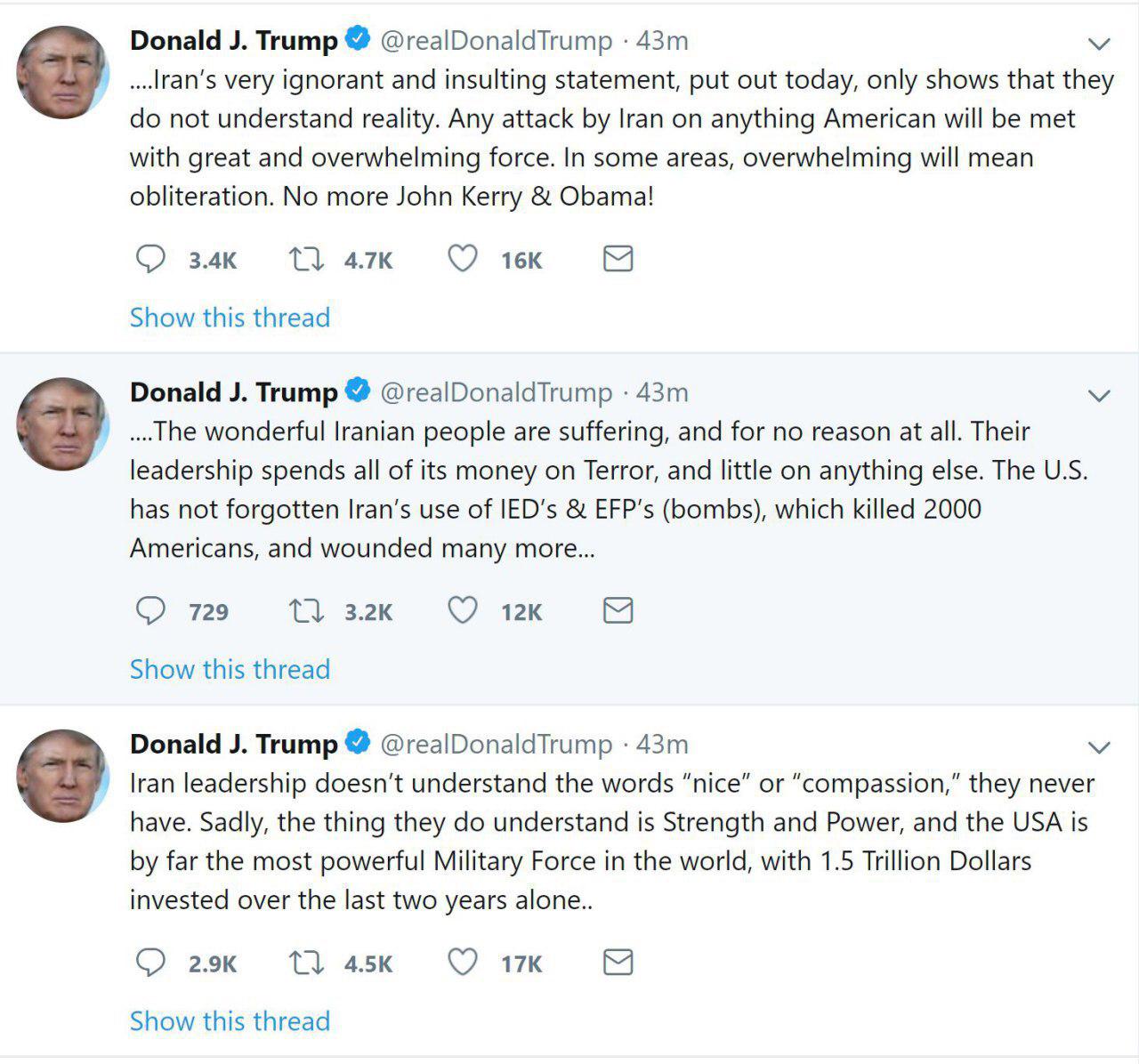Message the '1.5 Trillion Dollars' tweet
Image resolution: width=1139 pixels, height=1064 pixels.
(x=618, y=963)
